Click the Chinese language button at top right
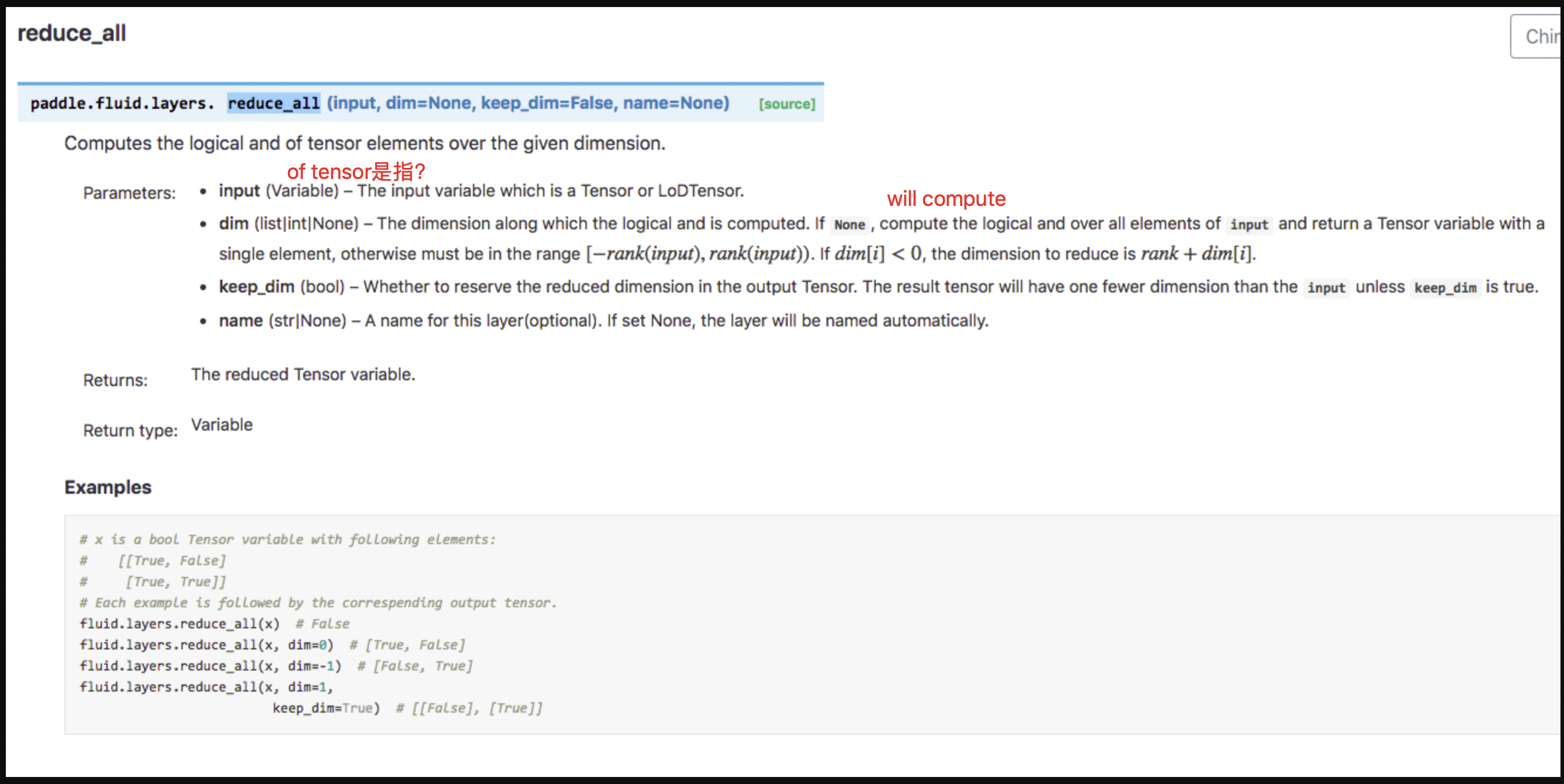This screenshot has height=784, width=1564. coord(1538,36)
